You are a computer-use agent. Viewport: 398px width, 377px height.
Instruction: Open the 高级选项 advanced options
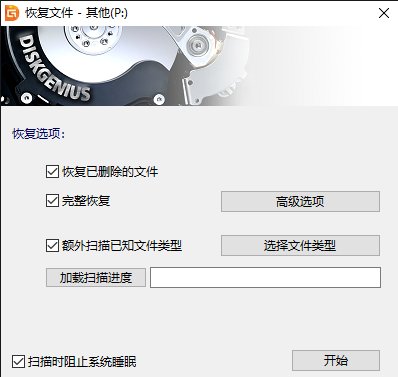point(300,201)
